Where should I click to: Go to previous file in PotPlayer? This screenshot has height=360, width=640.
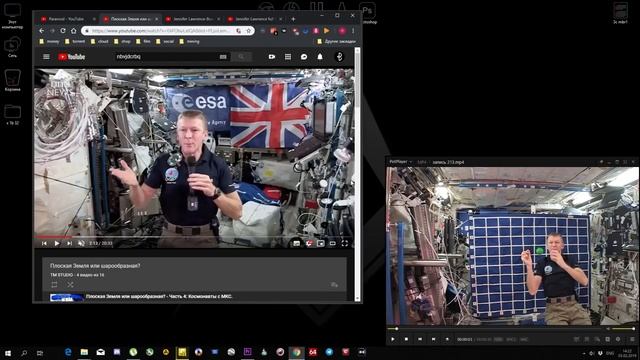[x=420, y=339]
